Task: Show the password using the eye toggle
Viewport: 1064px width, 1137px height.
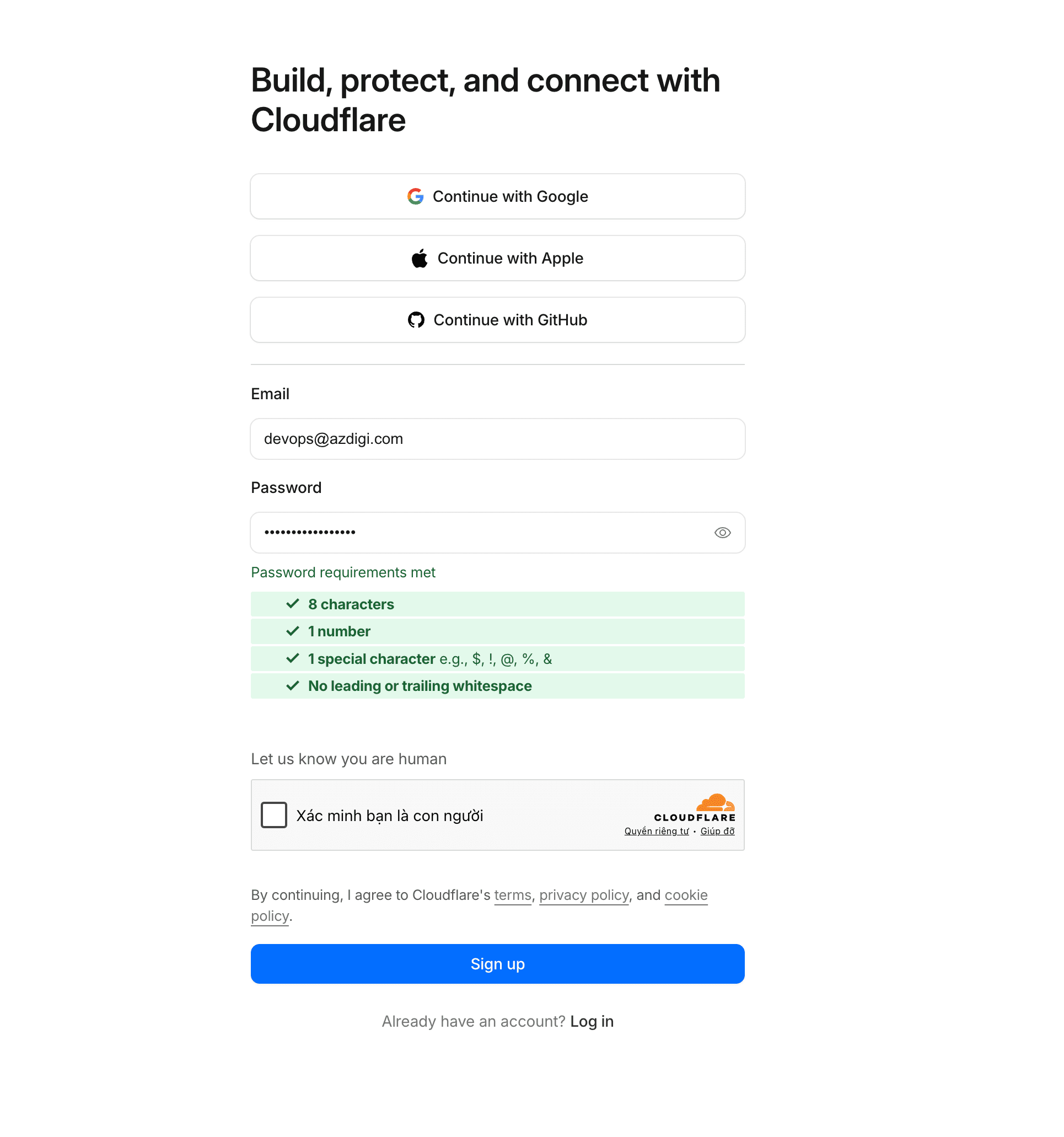Action: coord(722,533)
